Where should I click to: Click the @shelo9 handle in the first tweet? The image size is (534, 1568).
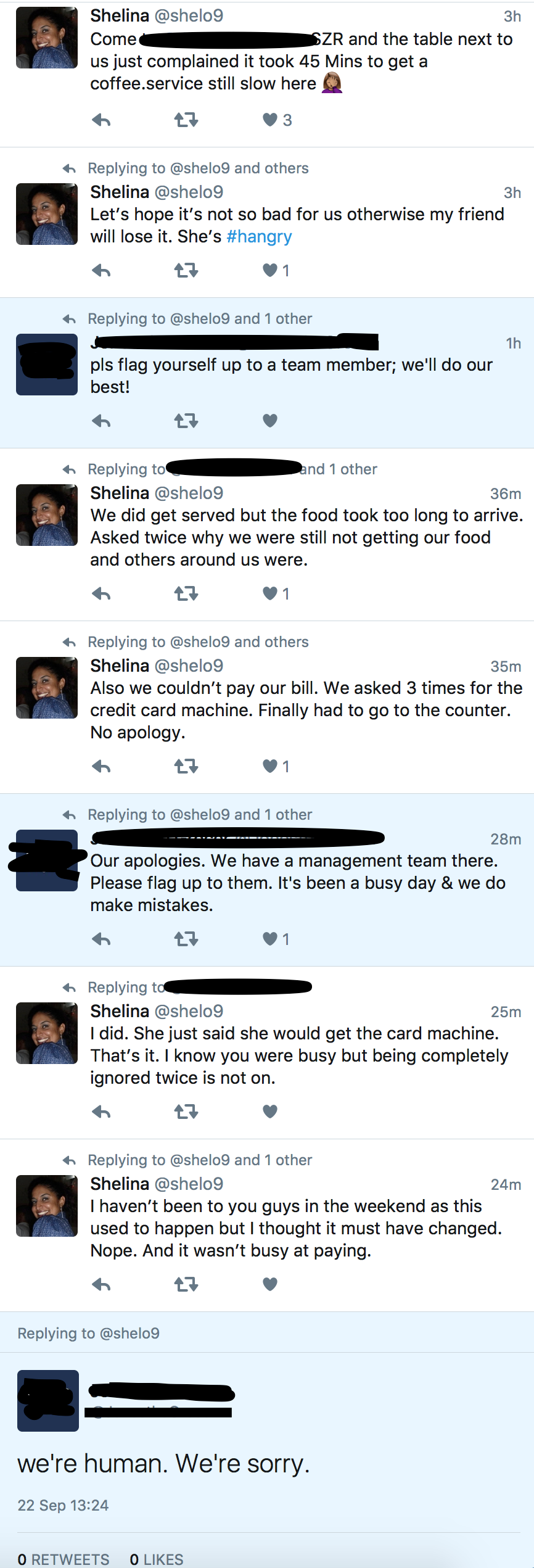(189, 16)
